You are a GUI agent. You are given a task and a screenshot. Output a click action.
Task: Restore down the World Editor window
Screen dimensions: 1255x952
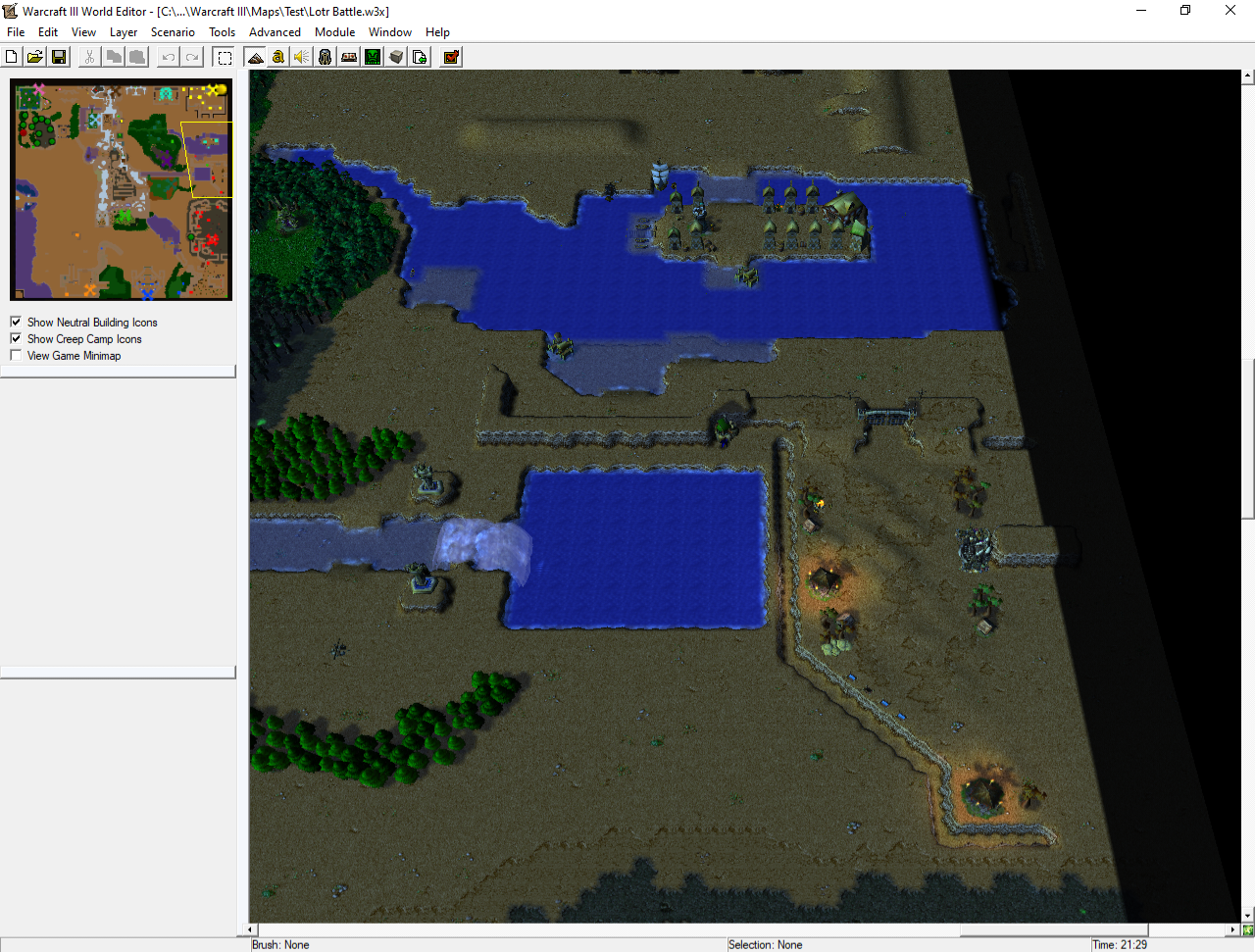(x=1185, y=11)
